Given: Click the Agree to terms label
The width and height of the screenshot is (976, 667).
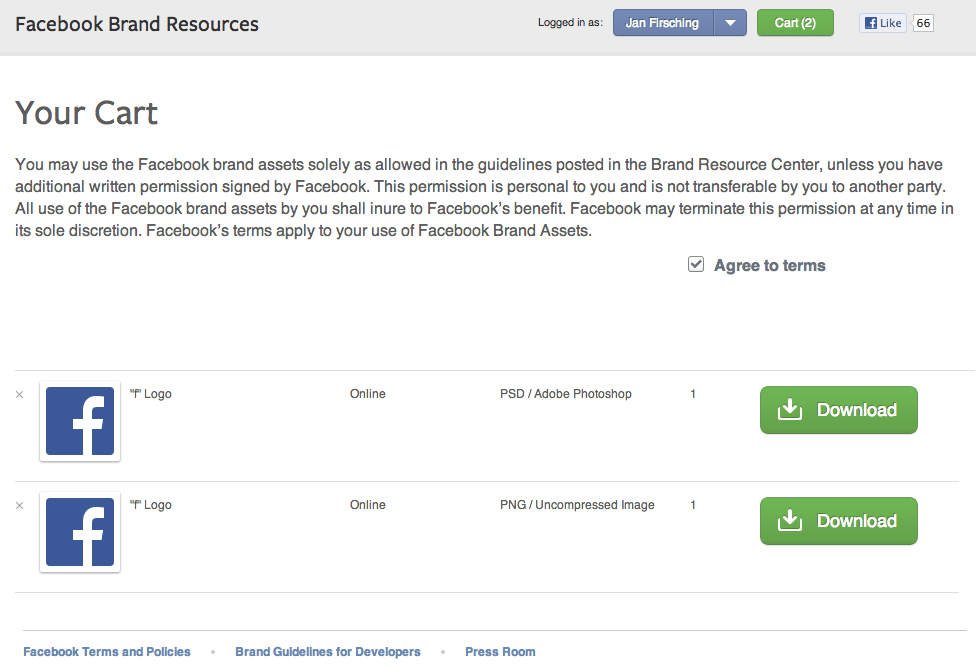Looking at the screenshot, I should click(770, 266).
